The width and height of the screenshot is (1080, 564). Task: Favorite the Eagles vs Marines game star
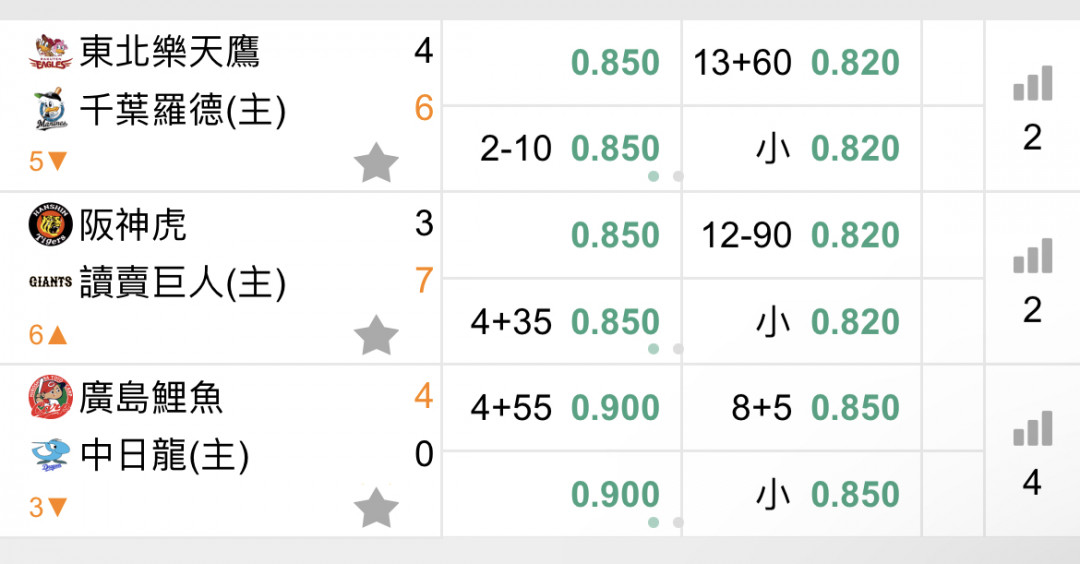point(376,163)
